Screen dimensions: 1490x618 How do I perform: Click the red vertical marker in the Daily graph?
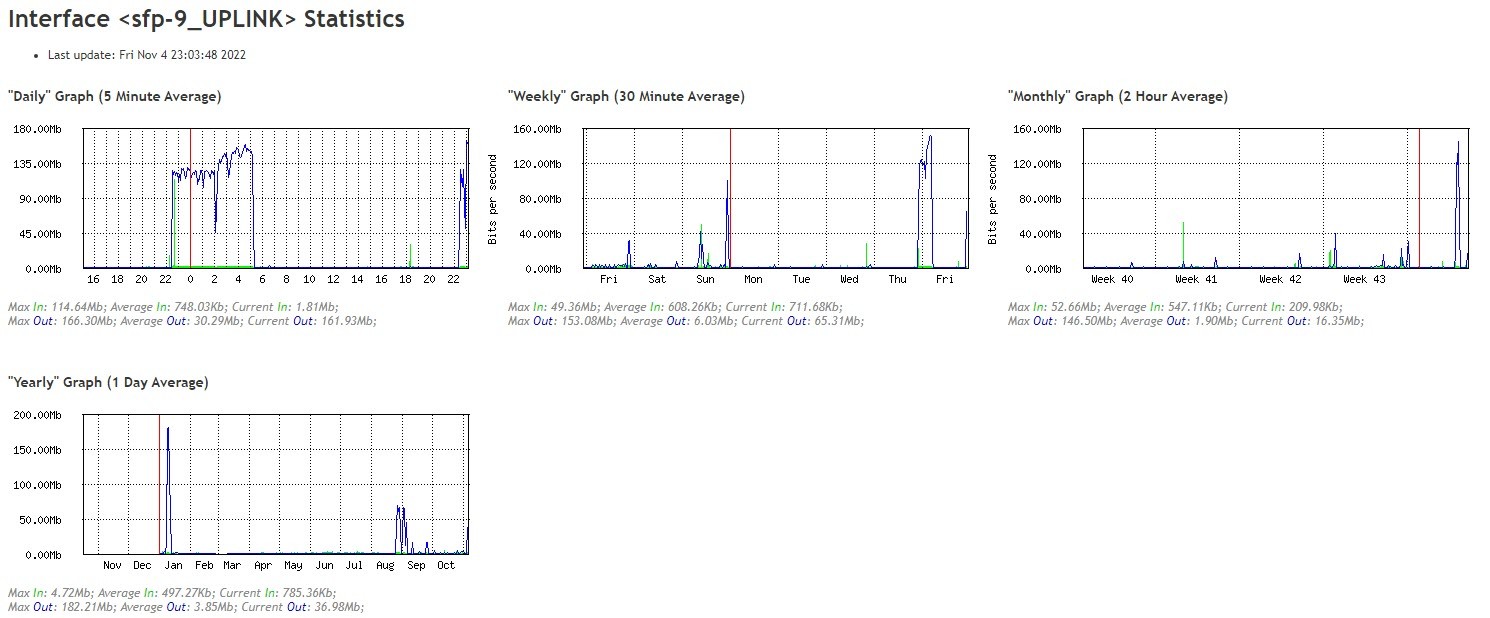190,200
